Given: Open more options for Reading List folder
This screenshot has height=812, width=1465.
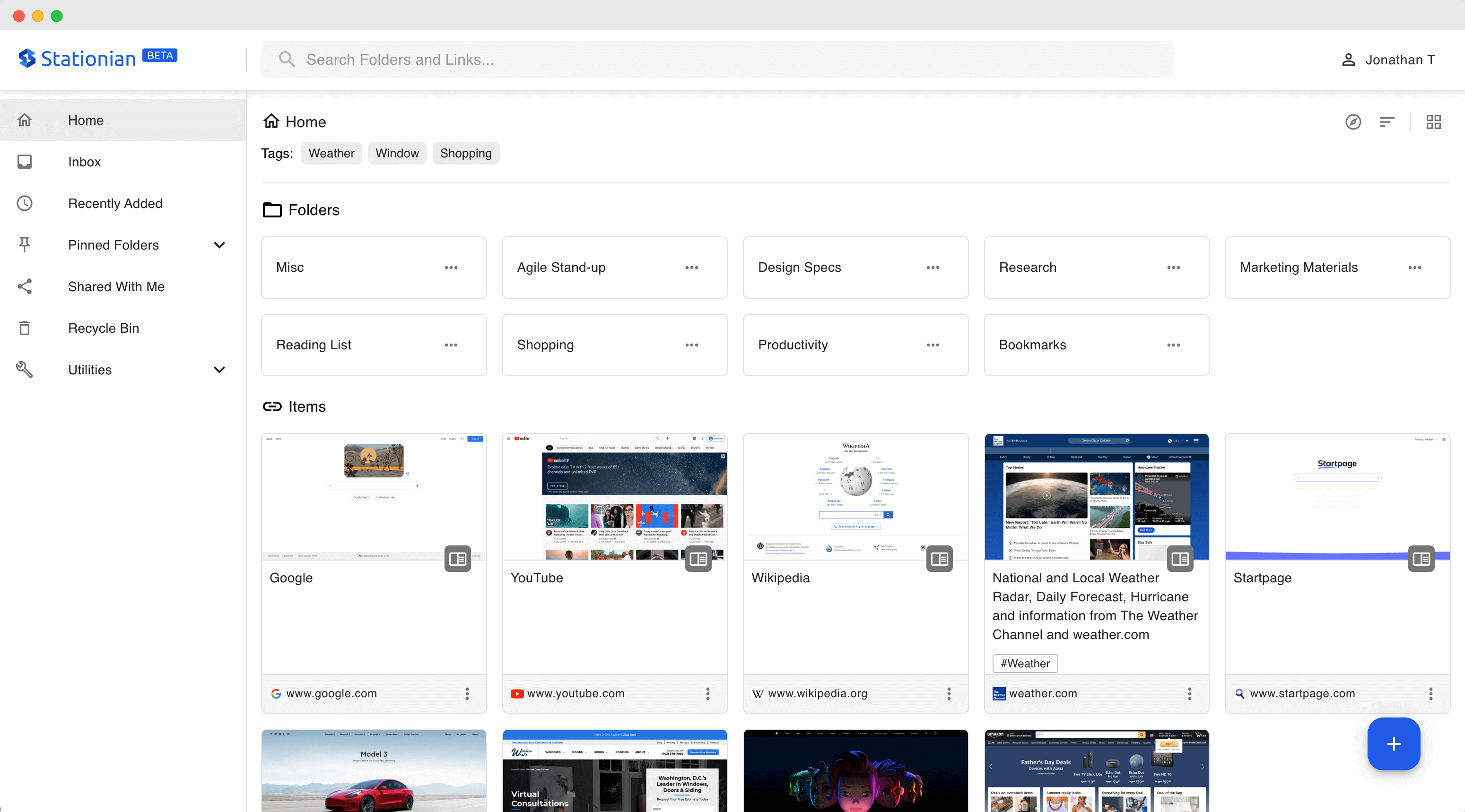Looking at the screenshot, I should [451, 345].
